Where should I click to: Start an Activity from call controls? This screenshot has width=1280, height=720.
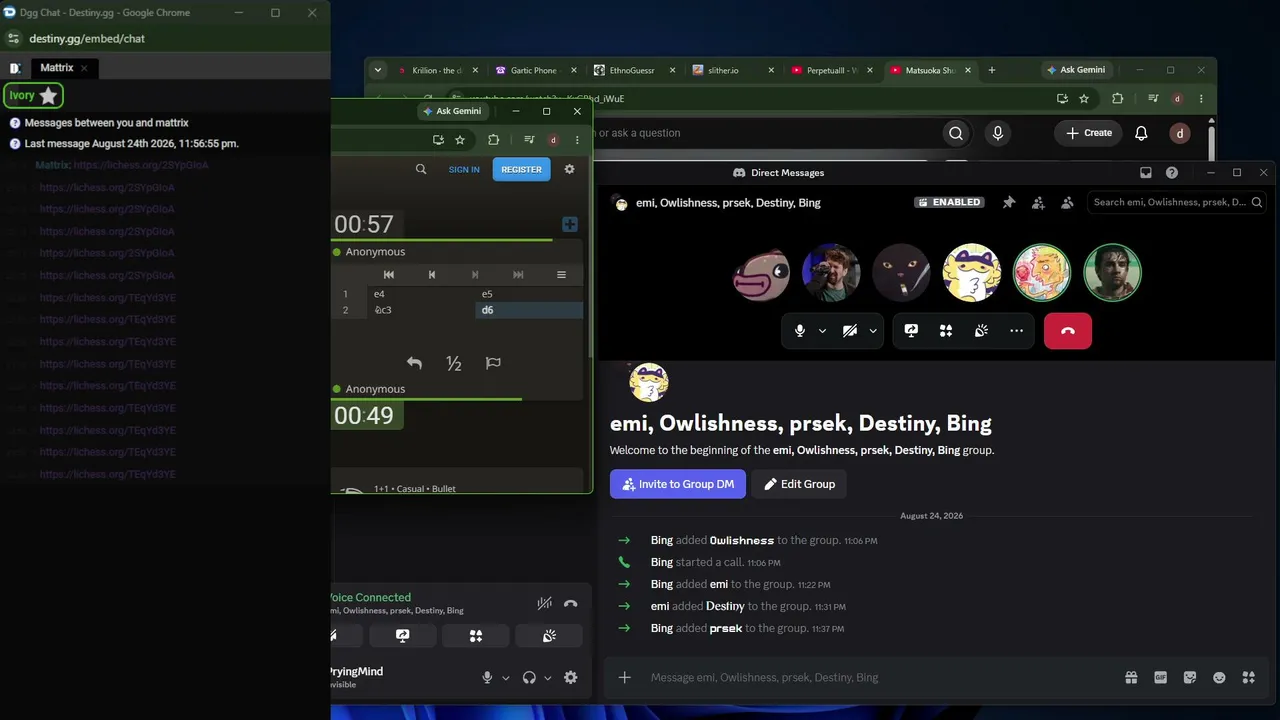coord(946,331)
